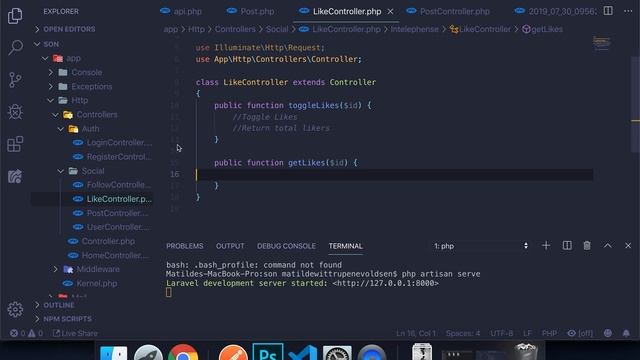
Task: Collapse the Controllers folder
Action: 97,115
